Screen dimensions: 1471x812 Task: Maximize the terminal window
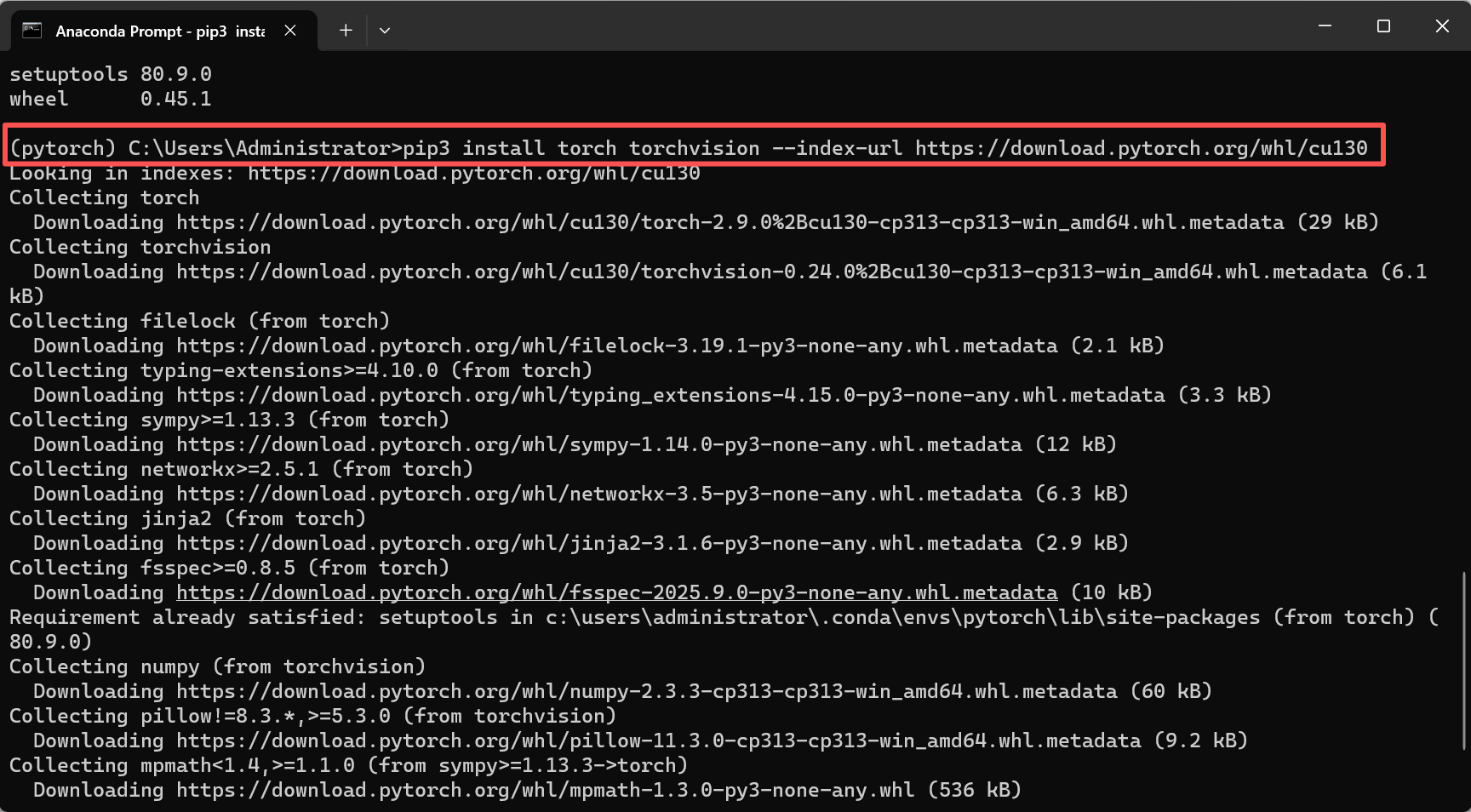coord(1382,26)
